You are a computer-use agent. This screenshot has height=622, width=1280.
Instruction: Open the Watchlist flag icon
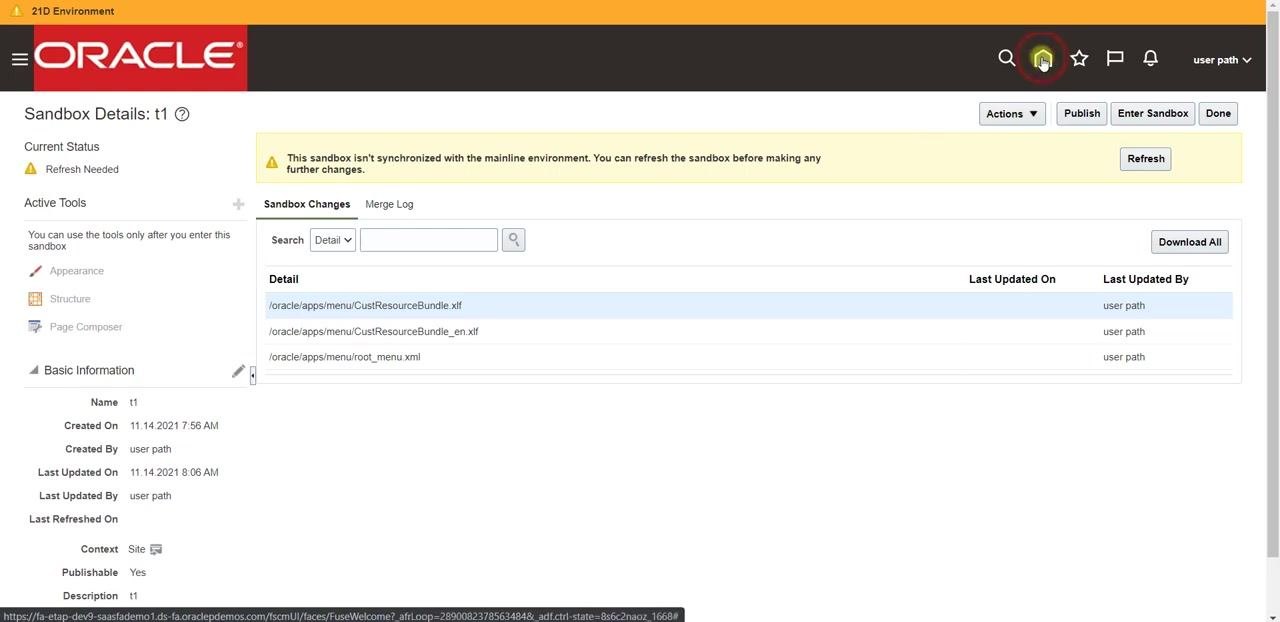pyautogui.click(x=1115, y=59)
